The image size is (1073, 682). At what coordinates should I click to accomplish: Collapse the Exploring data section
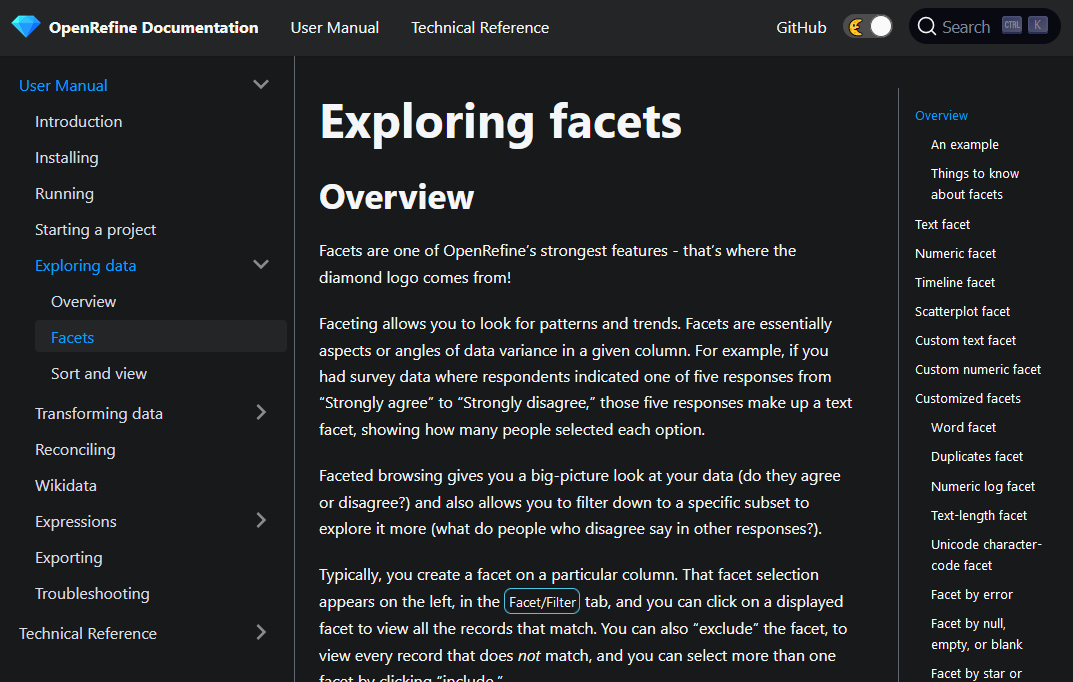[x=261, y=265]
